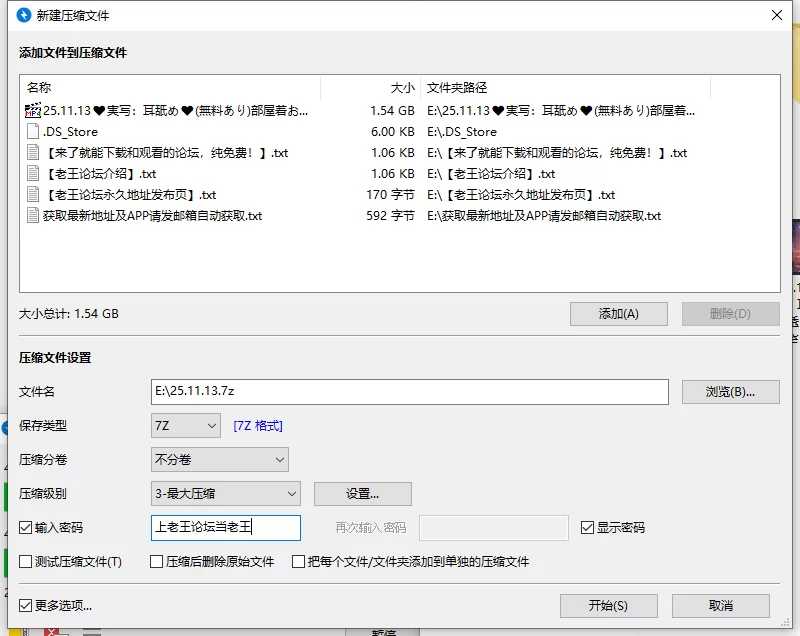Image resolution: width=800 pixels, height=636 pixels.
Task: Sort files by 大小 column header
Action: tap(371, 88)
